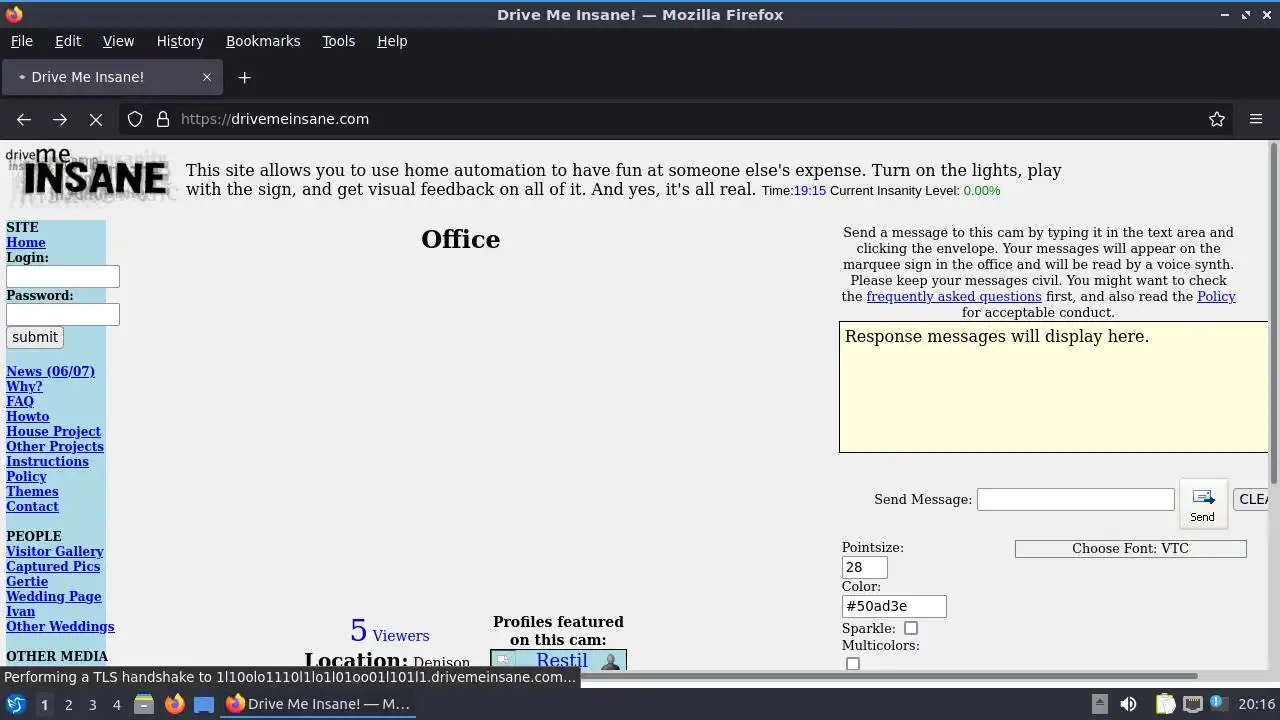The width and height of the screenshot is (1280, 720).
Task: Bookmark this page with the star
Action: (1217, 119)
